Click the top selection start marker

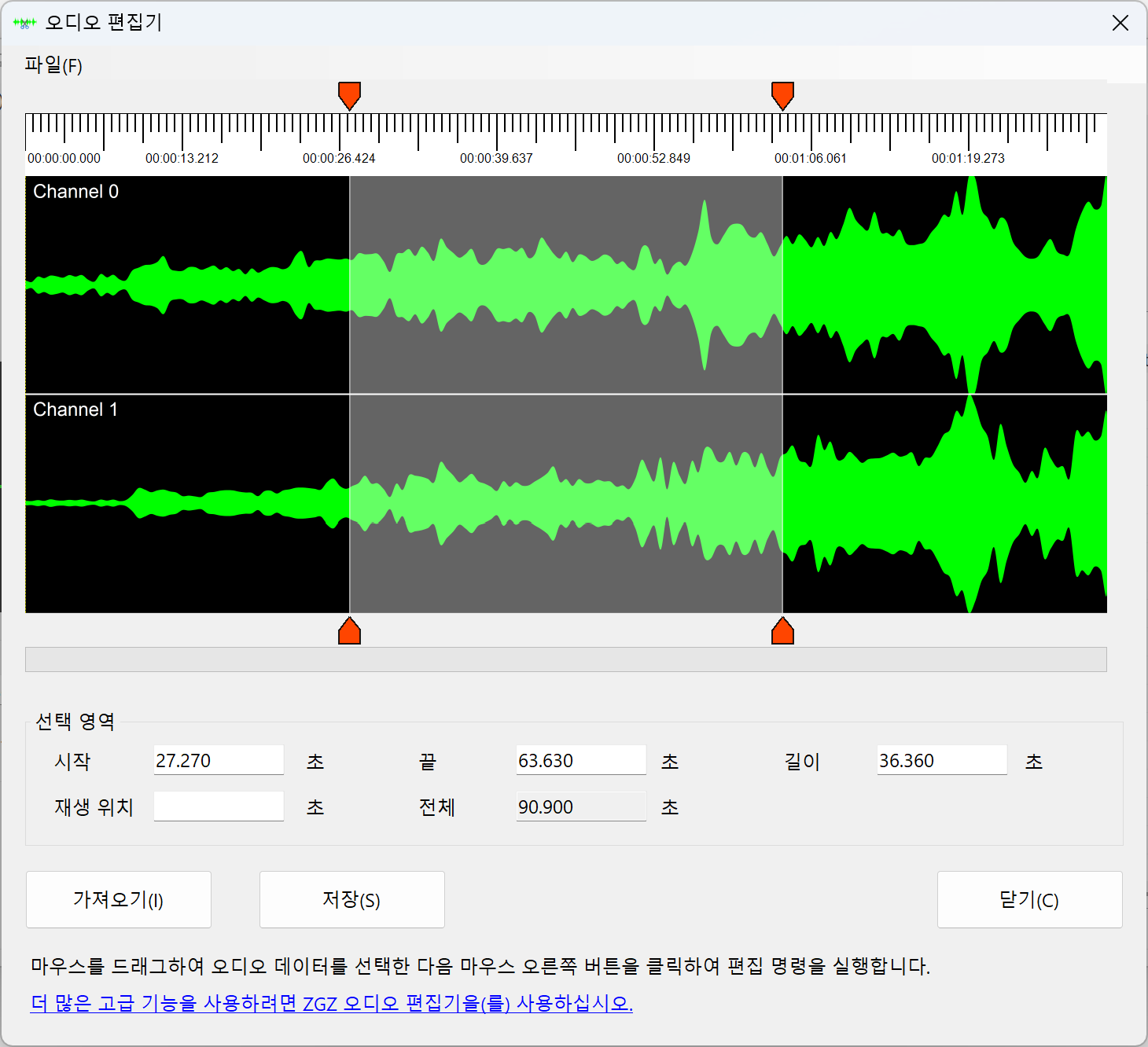349,95
